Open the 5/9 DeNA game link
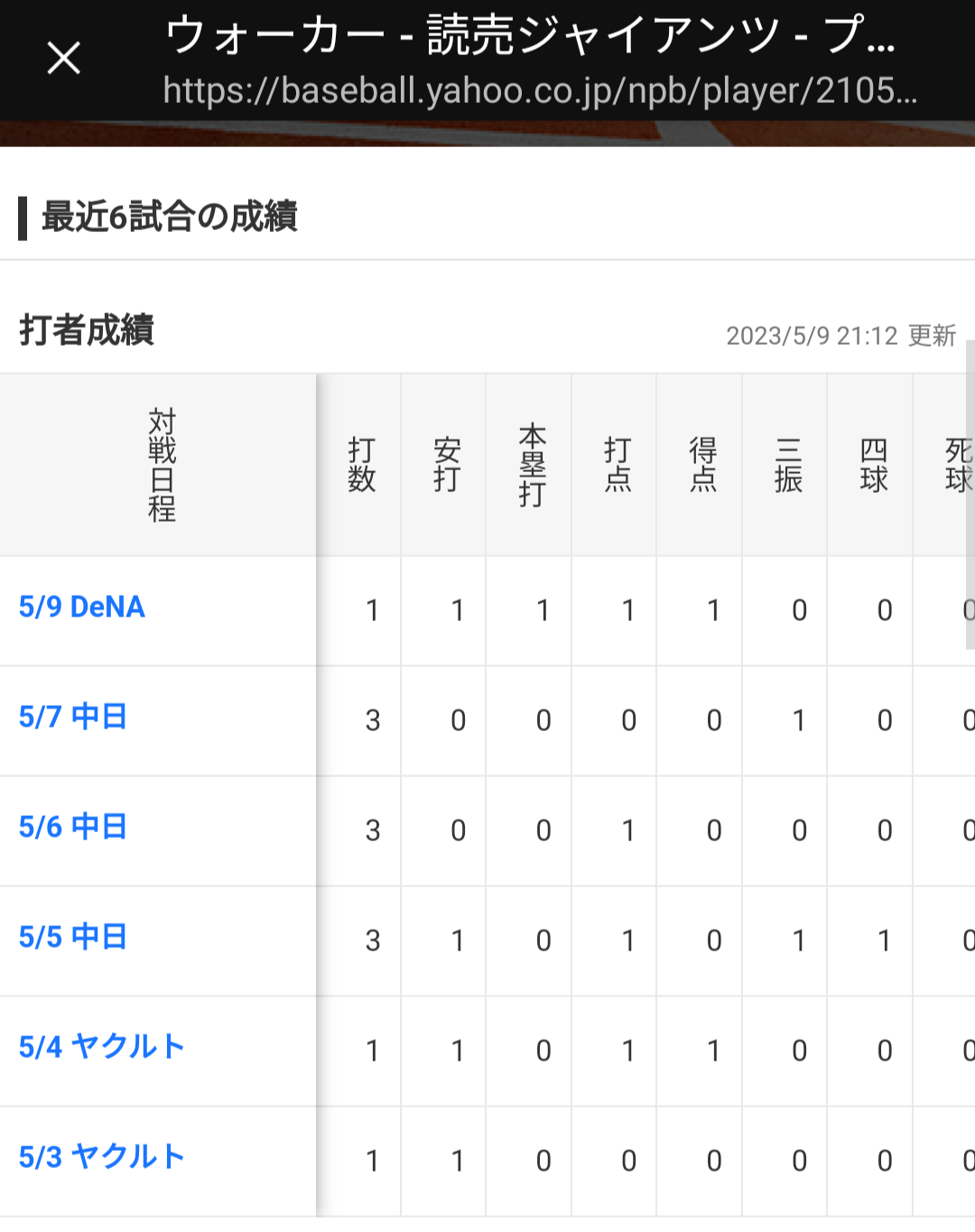Image resolution: width=975 pixels, height=1232 pixels. [x=82, y=607]
